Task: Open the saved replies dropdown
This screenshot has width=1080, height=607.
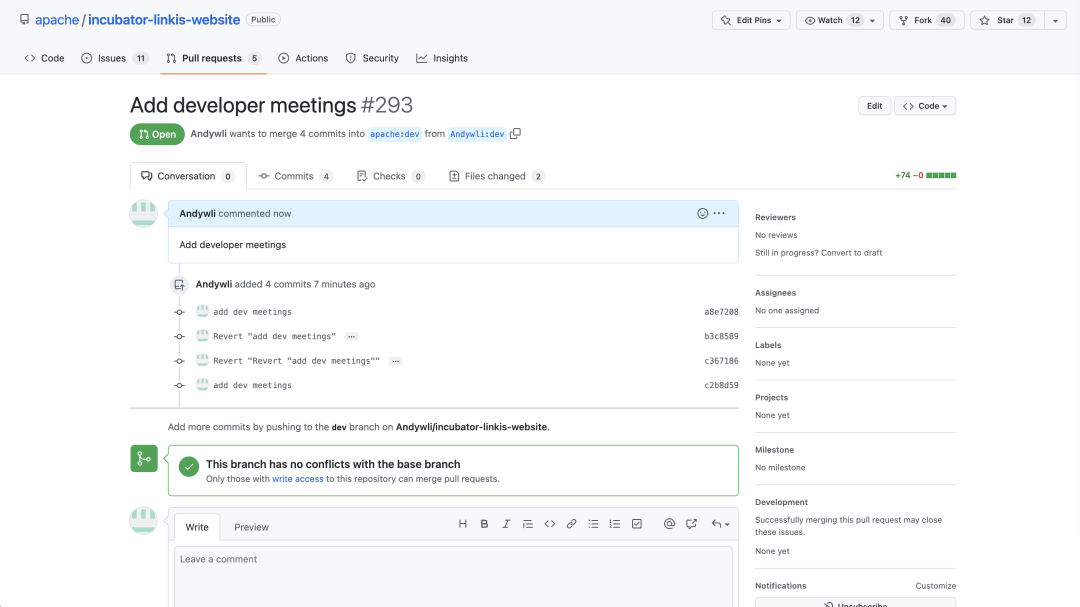Action: tap(720, 524)
